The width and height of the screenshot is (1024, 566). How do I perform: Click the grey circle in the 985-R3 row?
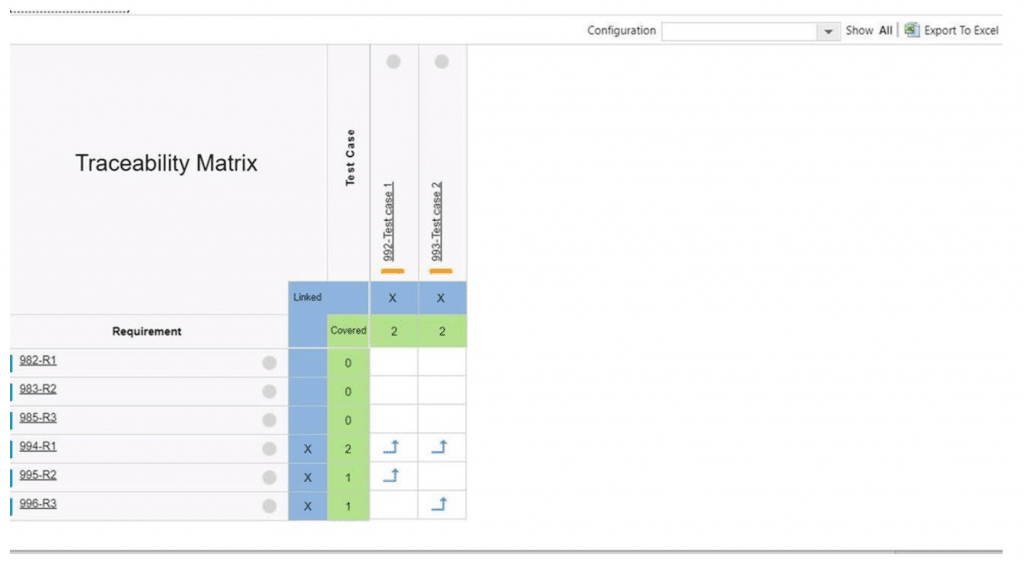point(269,420)
